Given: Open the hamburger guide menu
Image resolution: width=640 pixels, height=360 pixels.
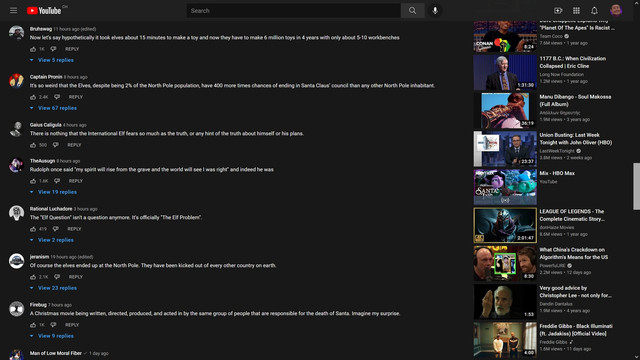Looking at the screenshot, I should (13, 11).
